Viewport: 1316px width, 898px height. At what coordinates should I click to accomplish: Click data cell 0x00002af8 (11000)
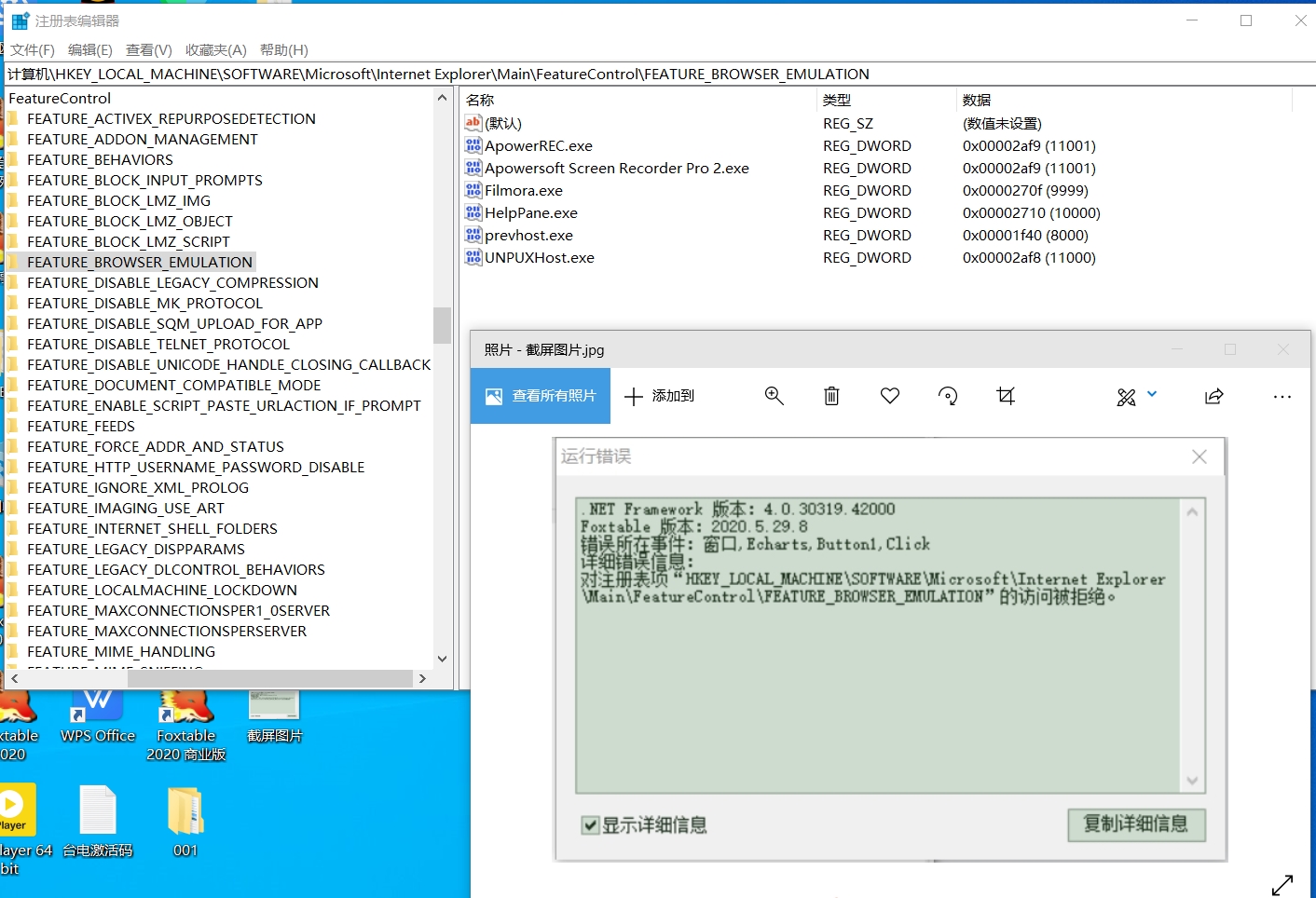pos(1029,258)
